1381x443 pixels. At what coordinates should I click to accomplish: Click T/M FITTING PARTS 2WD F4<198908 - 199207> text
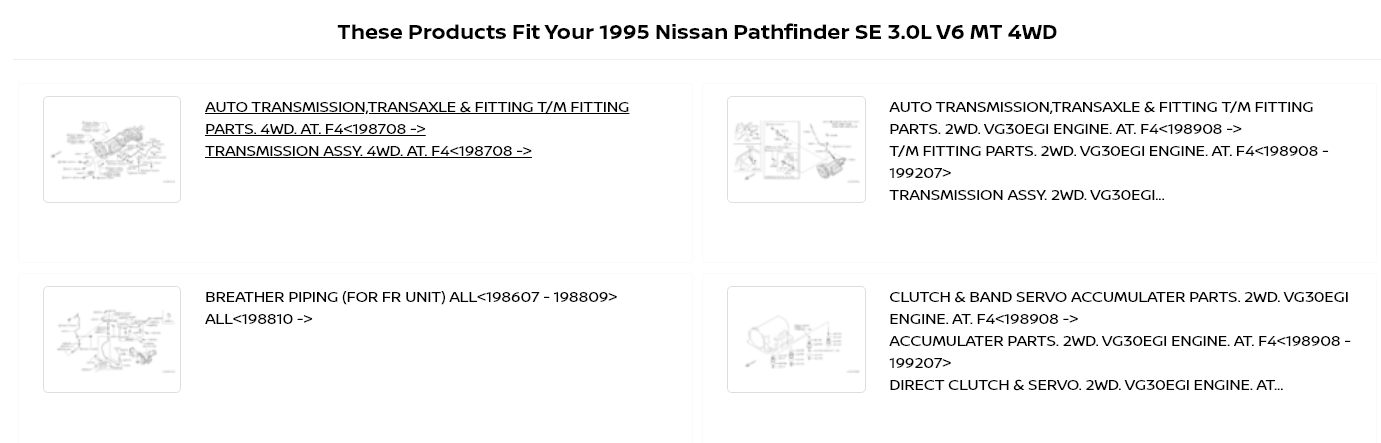(1109, 161)
